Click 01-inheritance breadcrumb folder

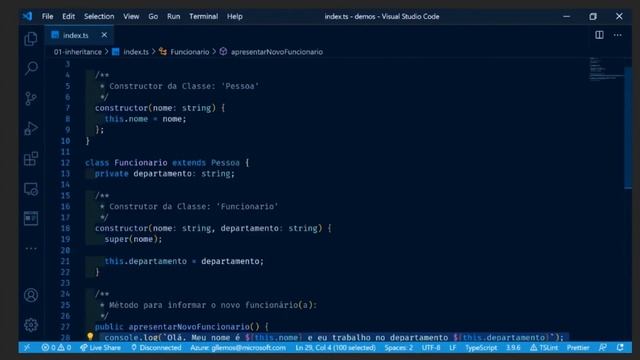tap(78, 52)
